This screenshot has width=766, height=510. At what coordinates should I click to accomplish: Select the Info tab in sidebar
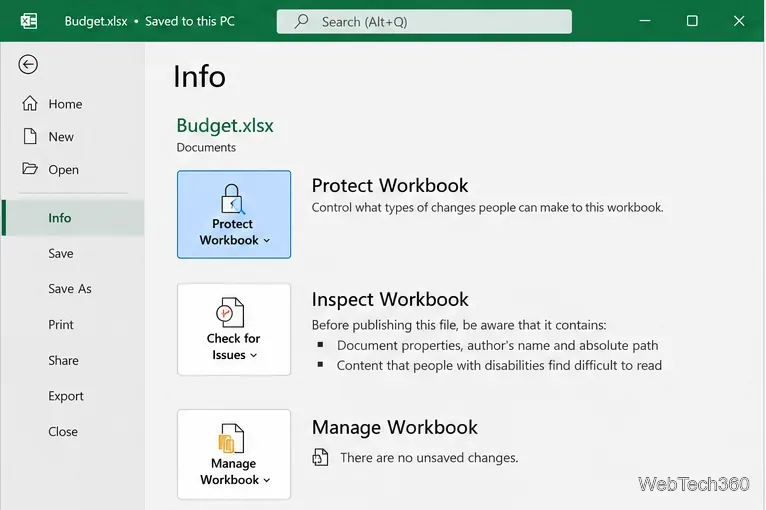click(73, 218)
